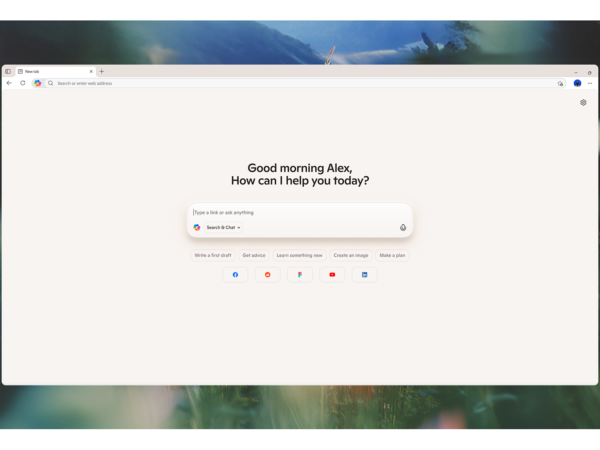The image size is (600, 450).
Task: Click the Copilot logo in the search box
Action: tap(197, 227)
